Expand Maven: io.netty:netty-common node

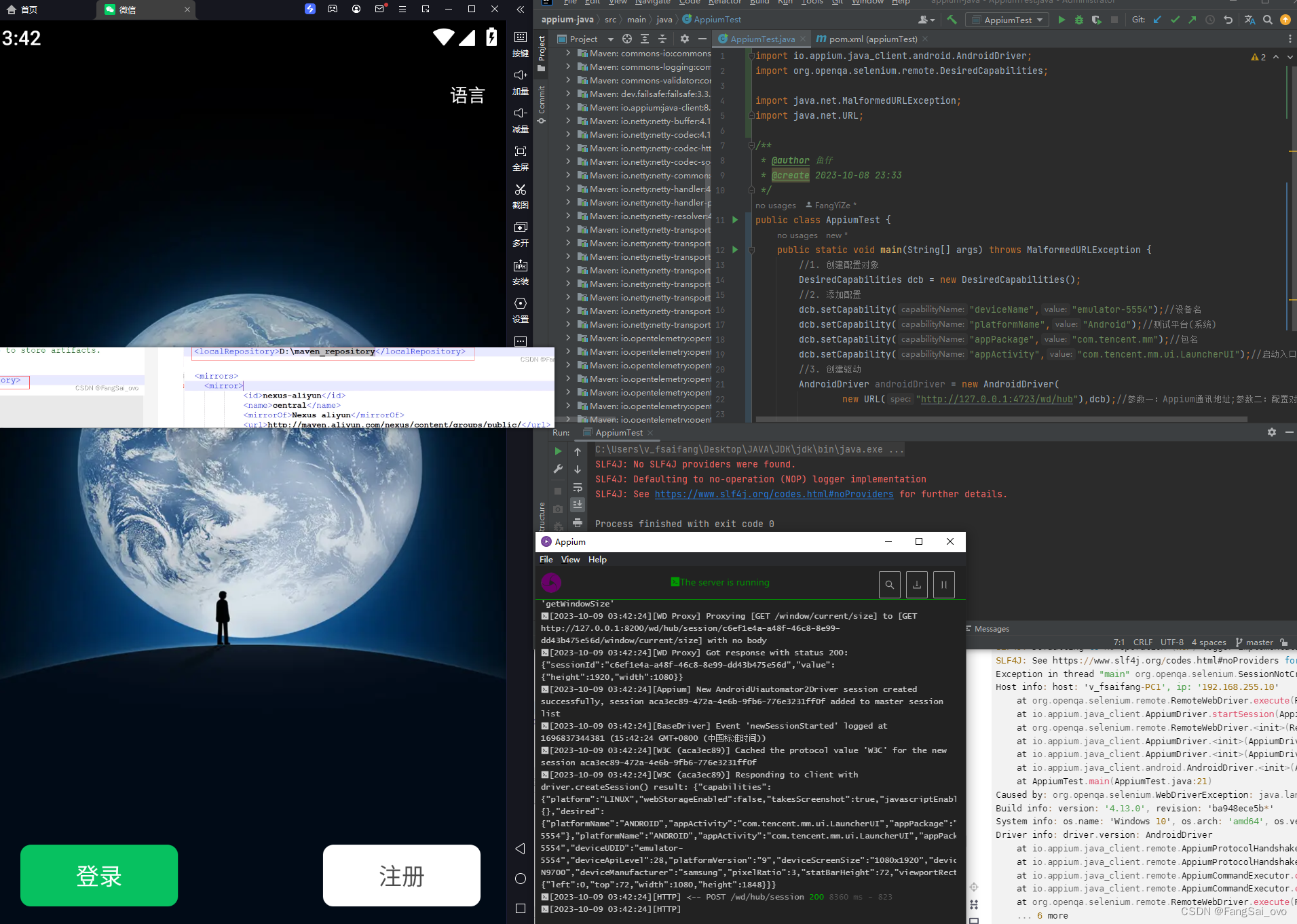568,175
